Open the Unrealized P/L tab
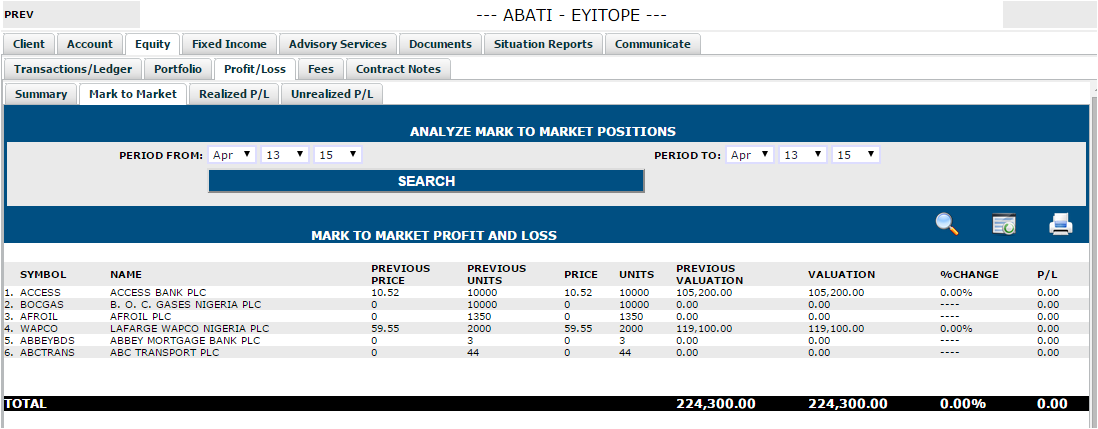This screenshot has width=1098, height=429. [x=332, y=94]
